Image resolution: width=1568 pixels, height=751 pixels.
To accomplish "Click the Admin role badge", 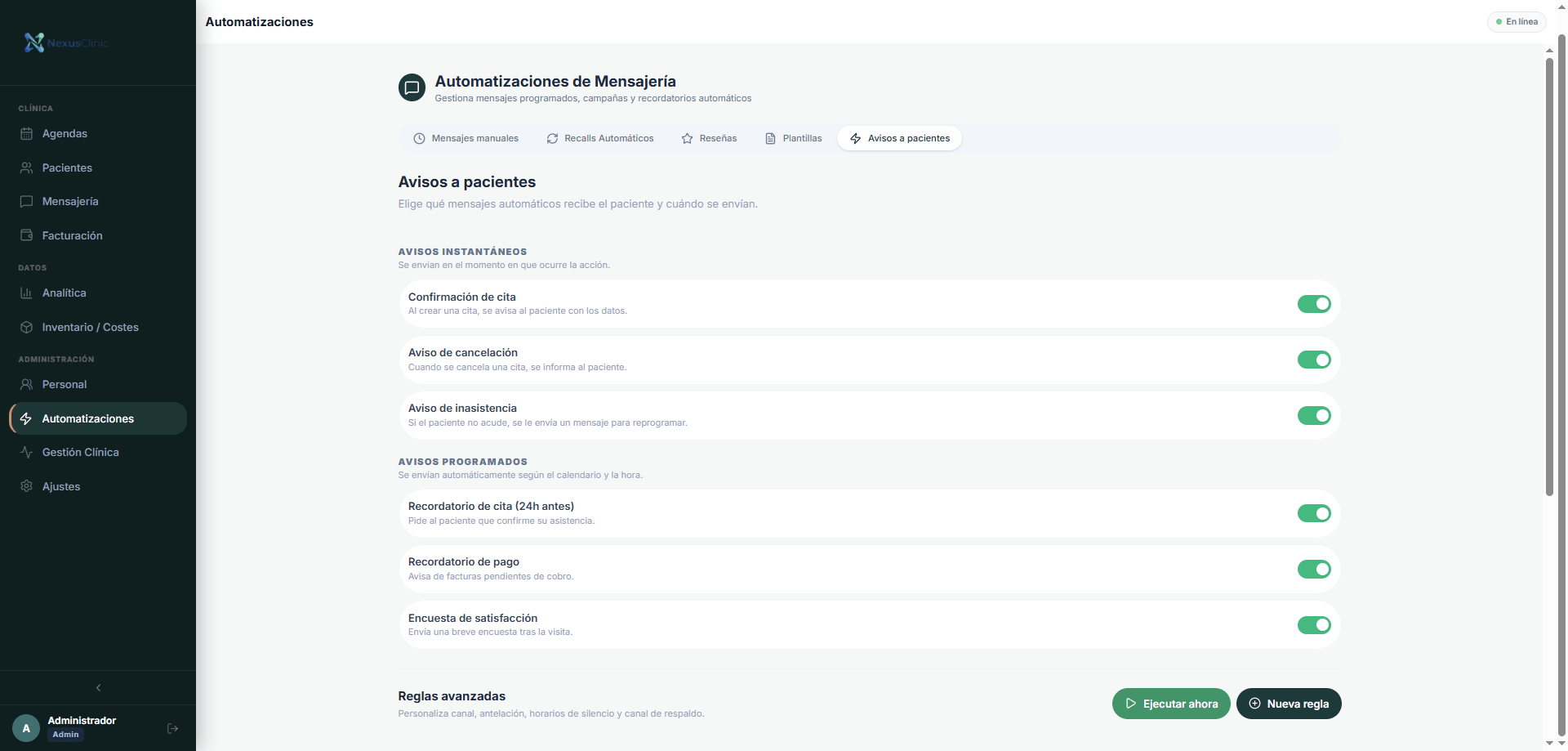I will coord(65,735).
